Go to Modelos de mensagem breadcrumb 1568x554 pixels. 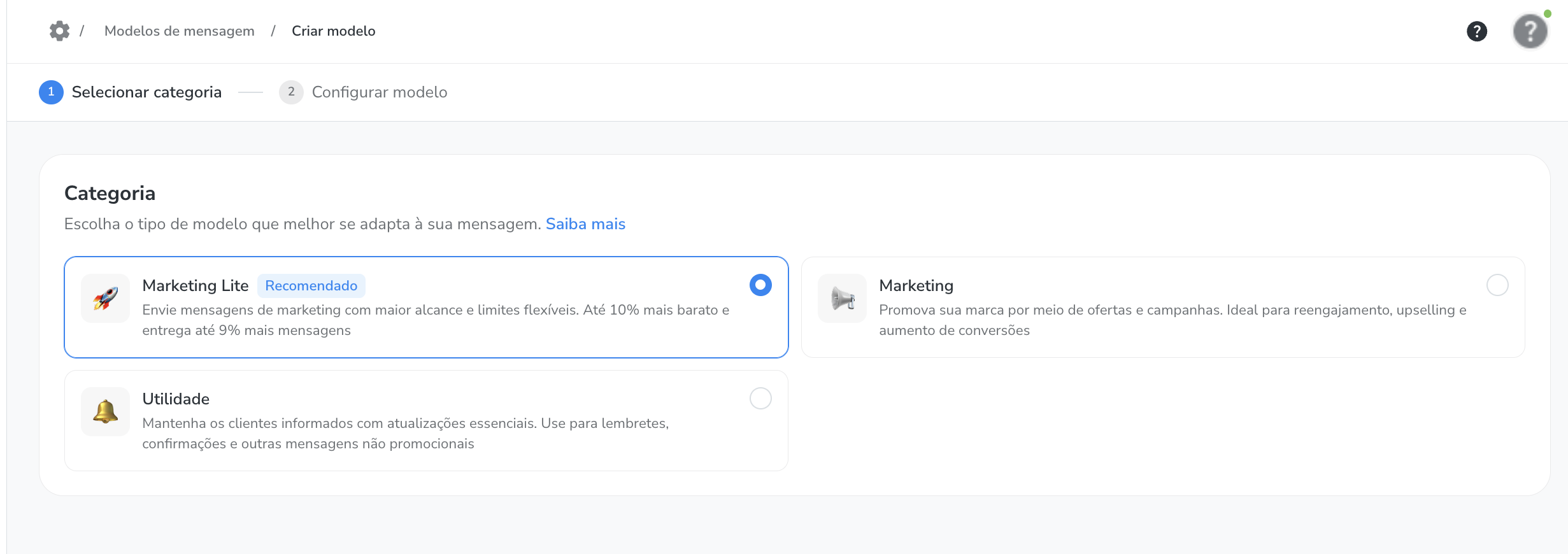coord(179,31)
